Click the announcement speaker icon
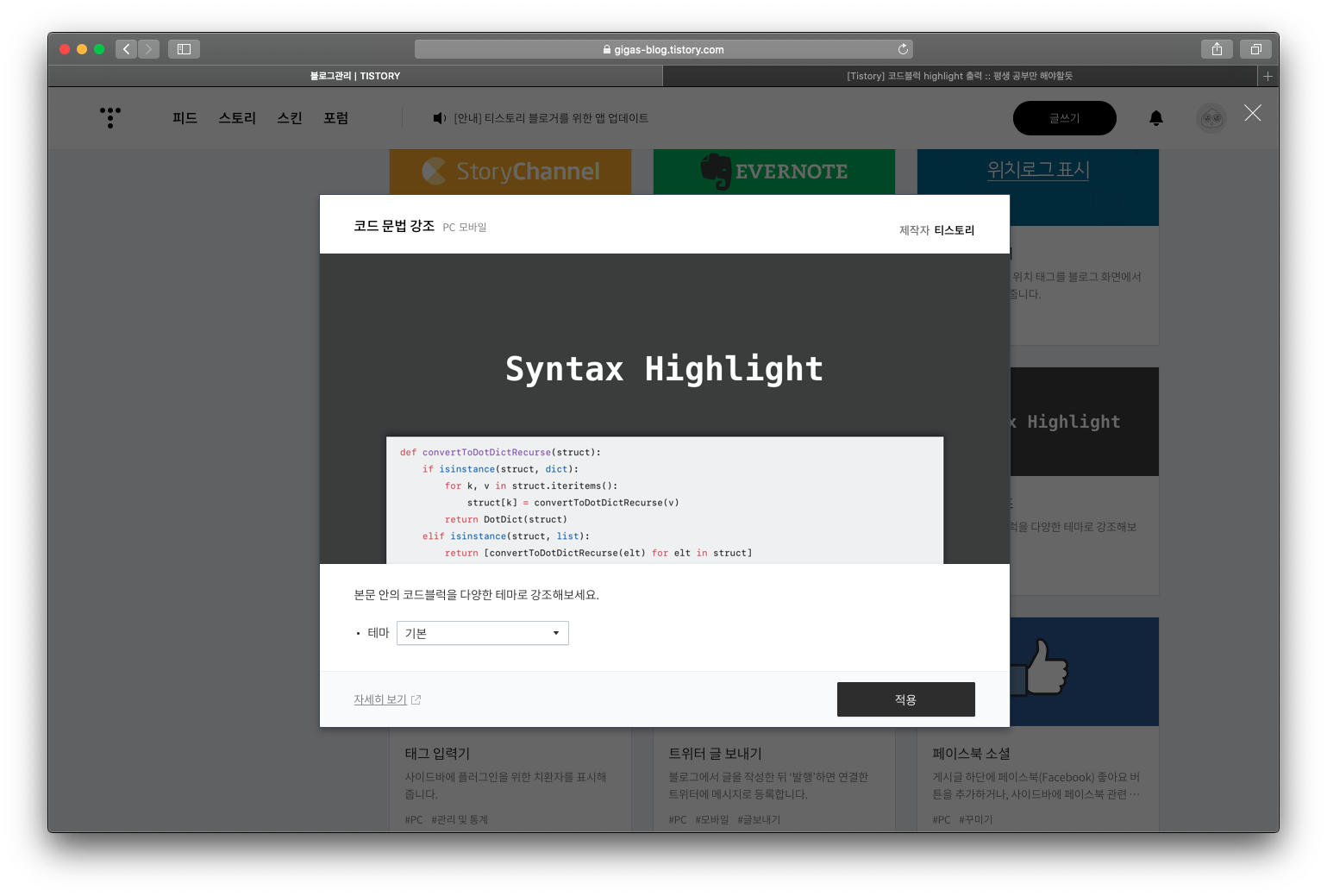 439,118
